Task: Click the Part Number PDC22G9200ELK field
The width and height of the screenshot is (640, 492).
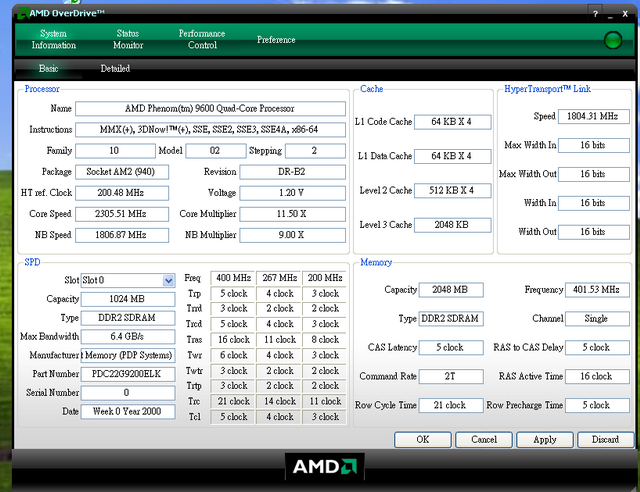Action: [128, 374]
